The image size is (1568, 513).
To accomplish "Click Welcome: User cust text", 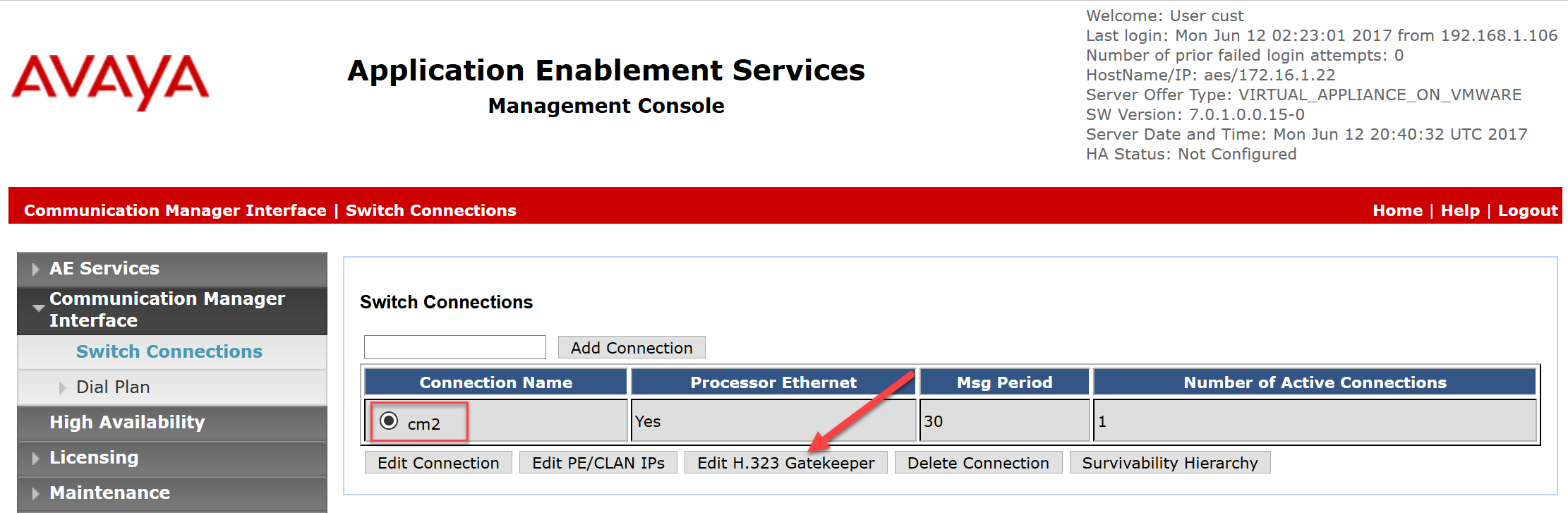I will [x=1165, y=16].
